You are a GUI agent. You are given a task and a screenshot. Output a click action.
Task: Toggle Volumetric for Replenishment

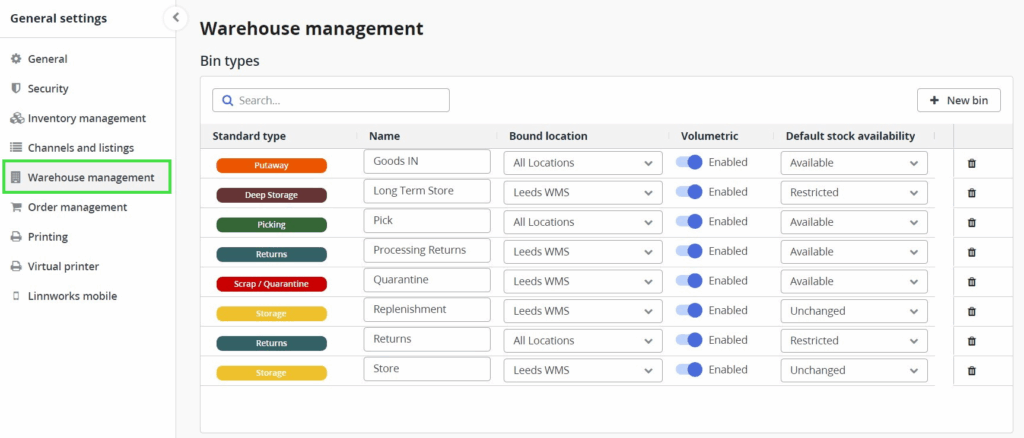(689, 310)
